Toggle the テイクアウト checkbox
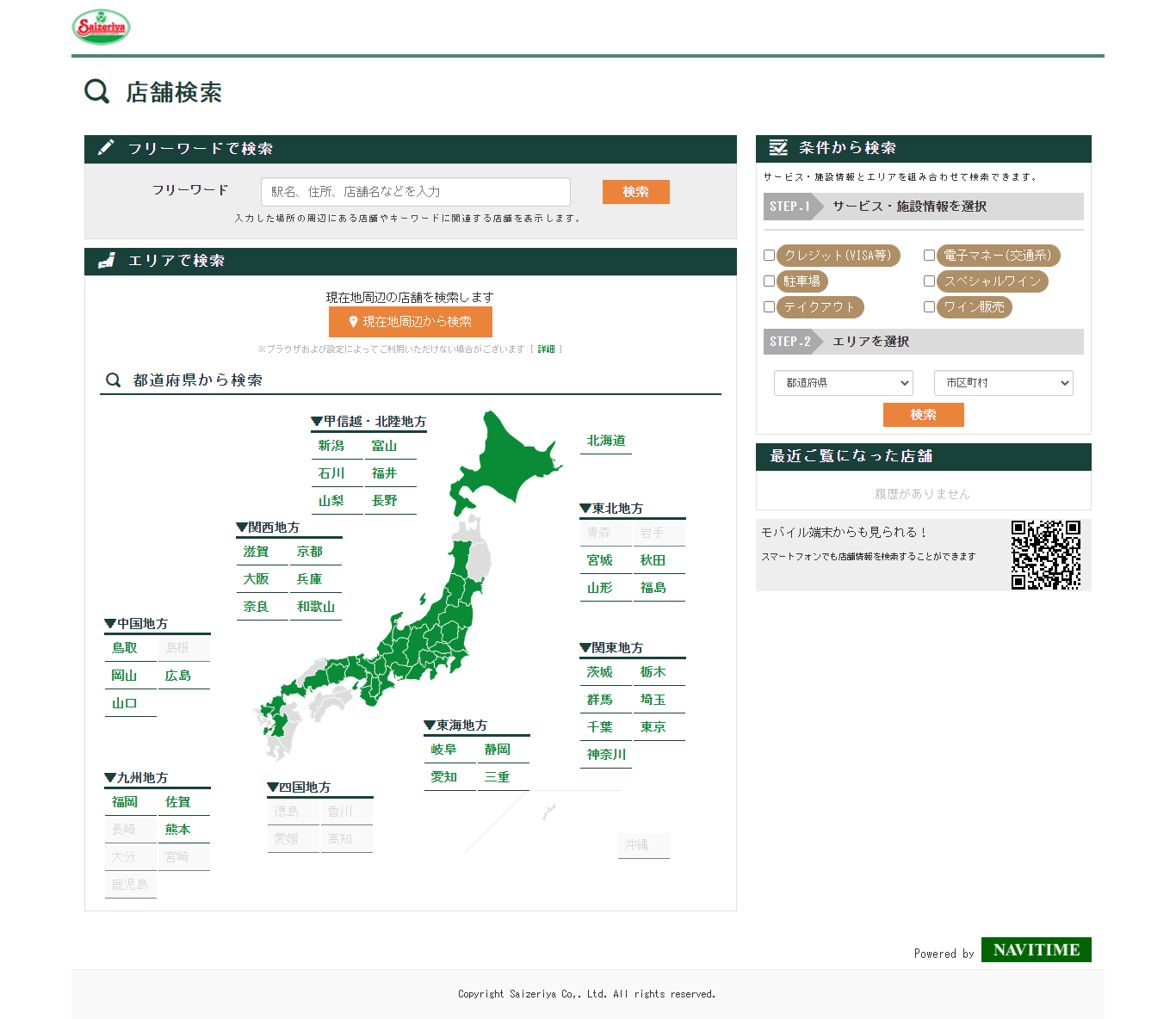 [x=770, y=307]
